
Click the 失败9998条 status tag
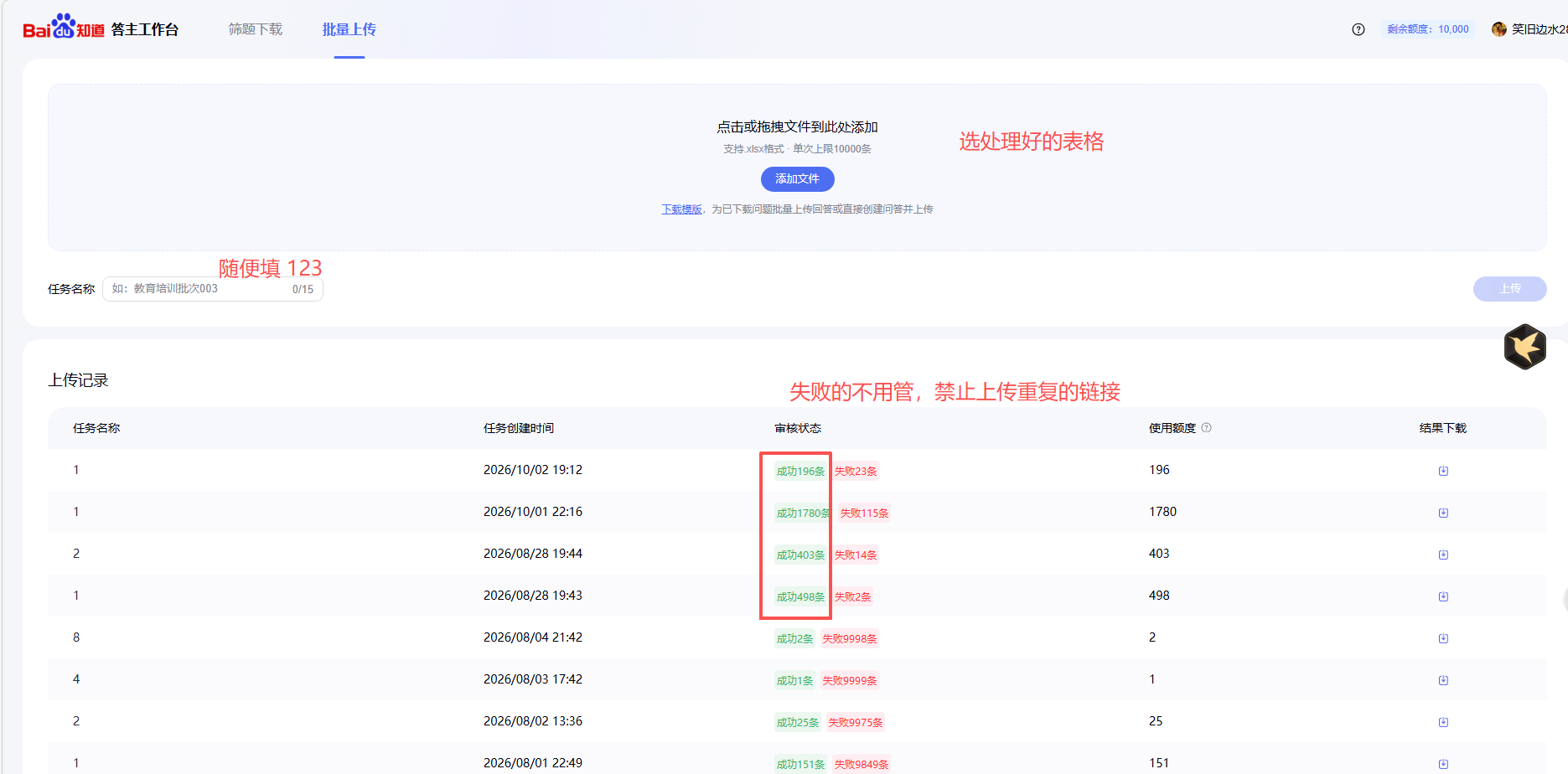pyautogui.click(x=850, y=639)
